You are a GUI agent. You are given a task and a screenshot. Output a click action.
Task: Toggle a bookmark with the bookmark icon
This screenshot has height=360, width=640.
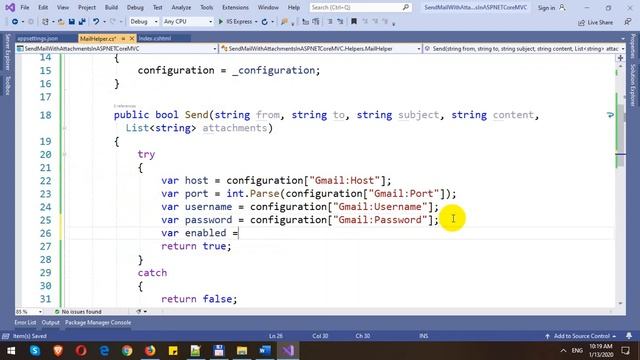[354, 22]
